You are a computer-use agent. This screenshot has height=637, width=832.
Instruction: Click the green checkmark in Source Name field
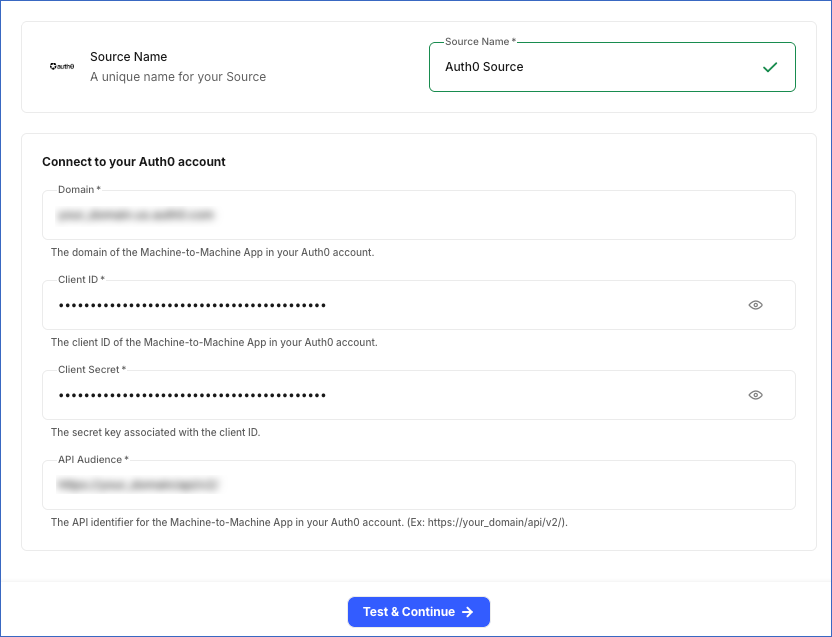click(x=770, y=67)
